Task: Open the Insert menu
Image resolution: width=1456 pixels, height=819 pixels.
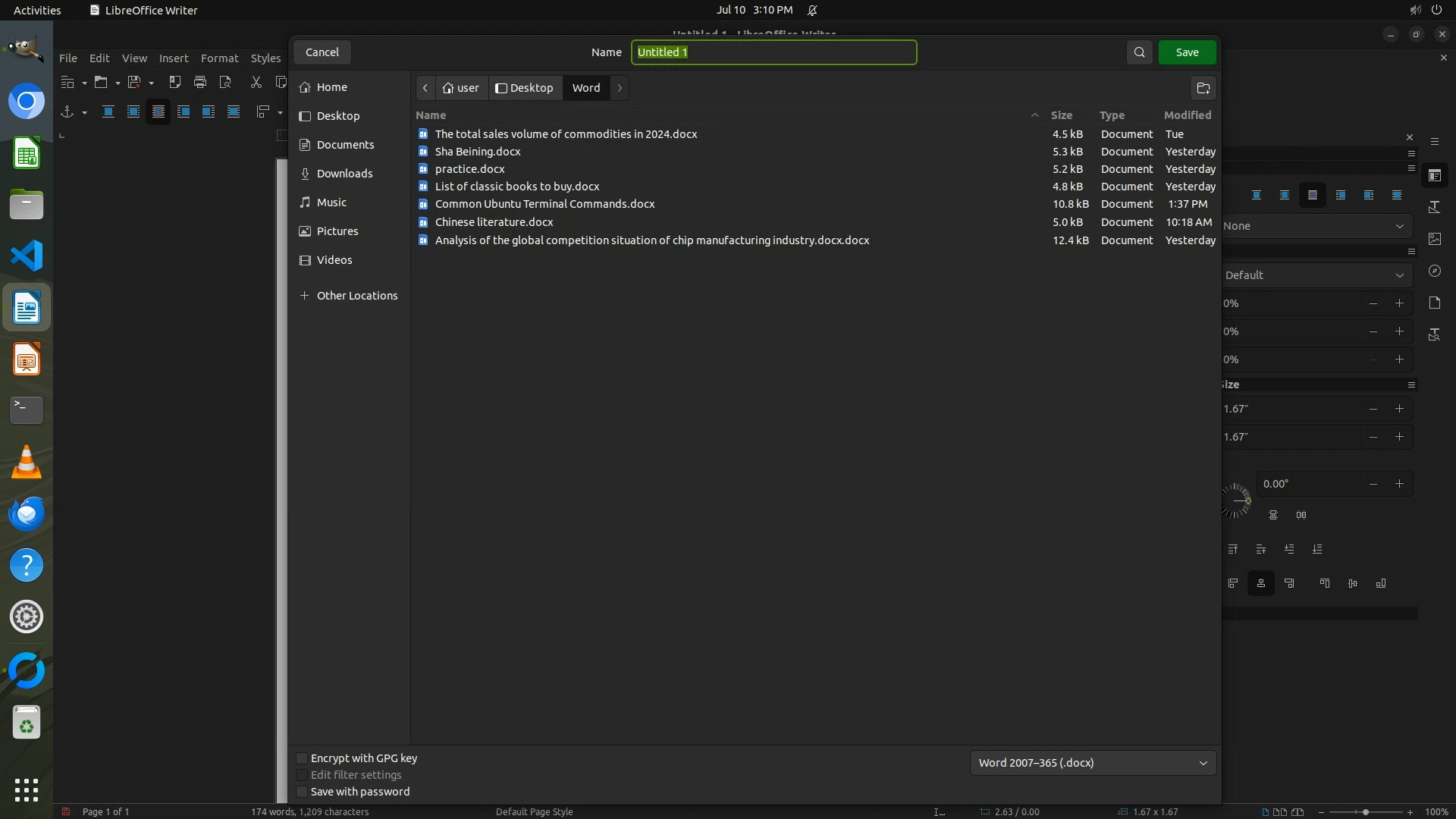Action: click(x=174, y=58)
